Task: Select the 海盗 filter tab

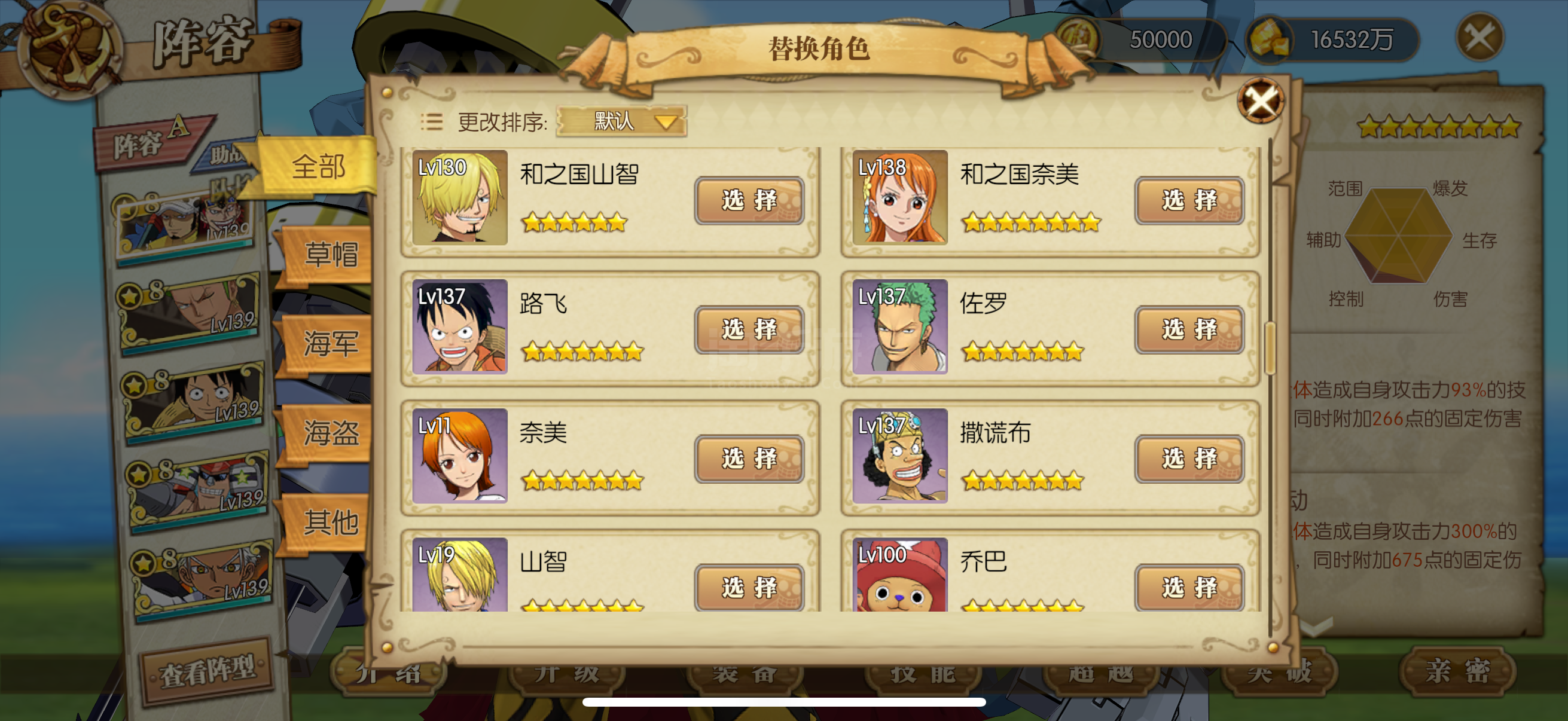Action: pos(330,433)
